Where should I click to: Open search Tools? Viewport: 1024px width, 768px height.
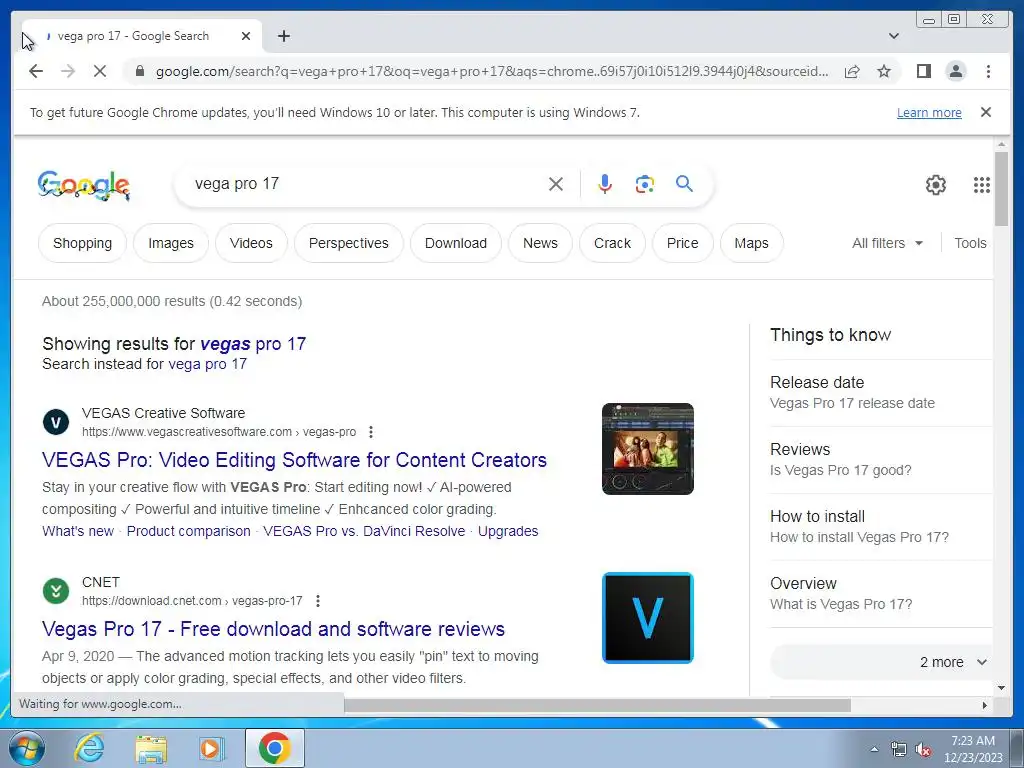pyautogui.click(x=970, y=243)
